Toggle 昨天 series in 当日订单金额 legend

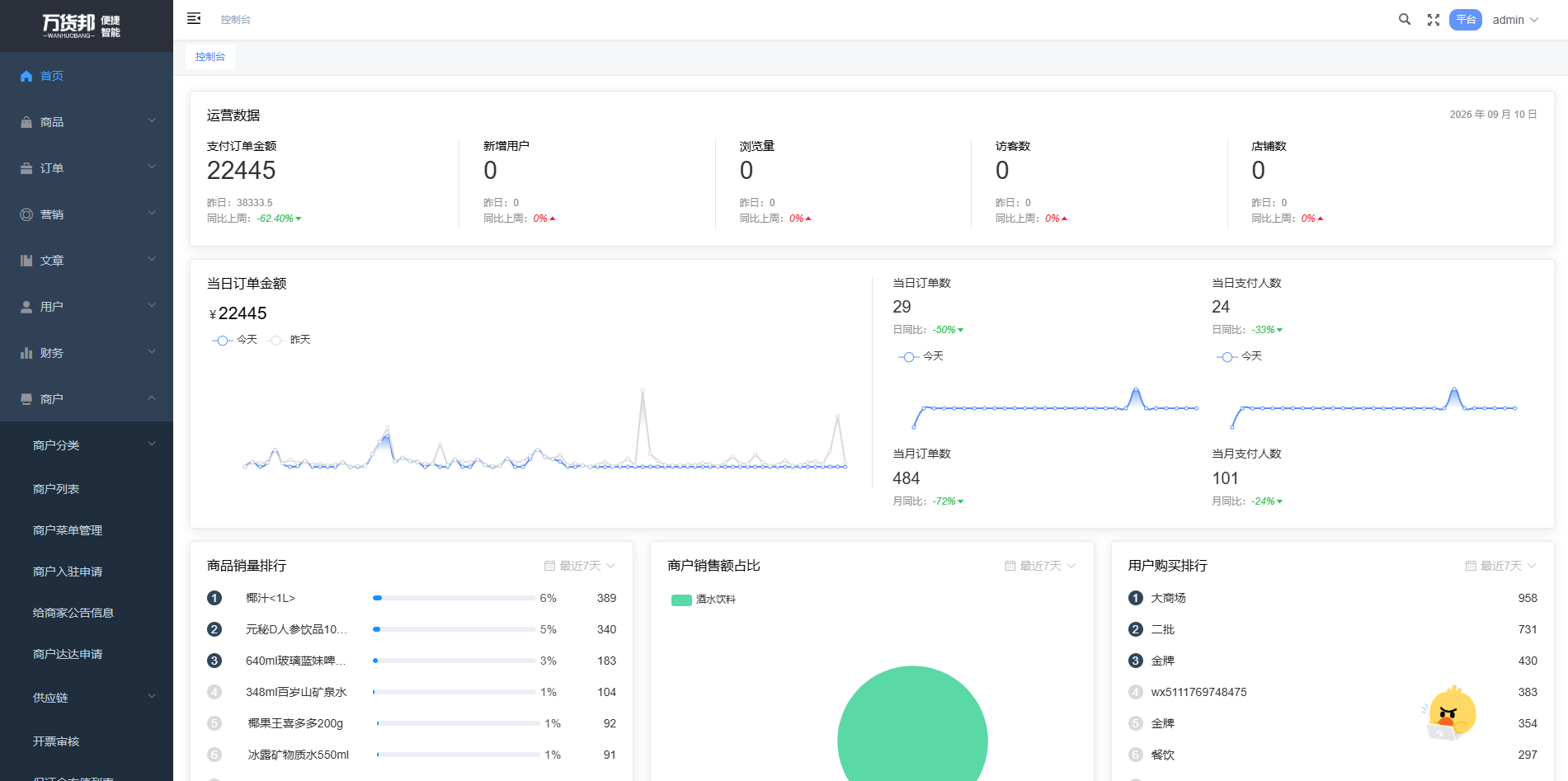[x=289, y=340]
